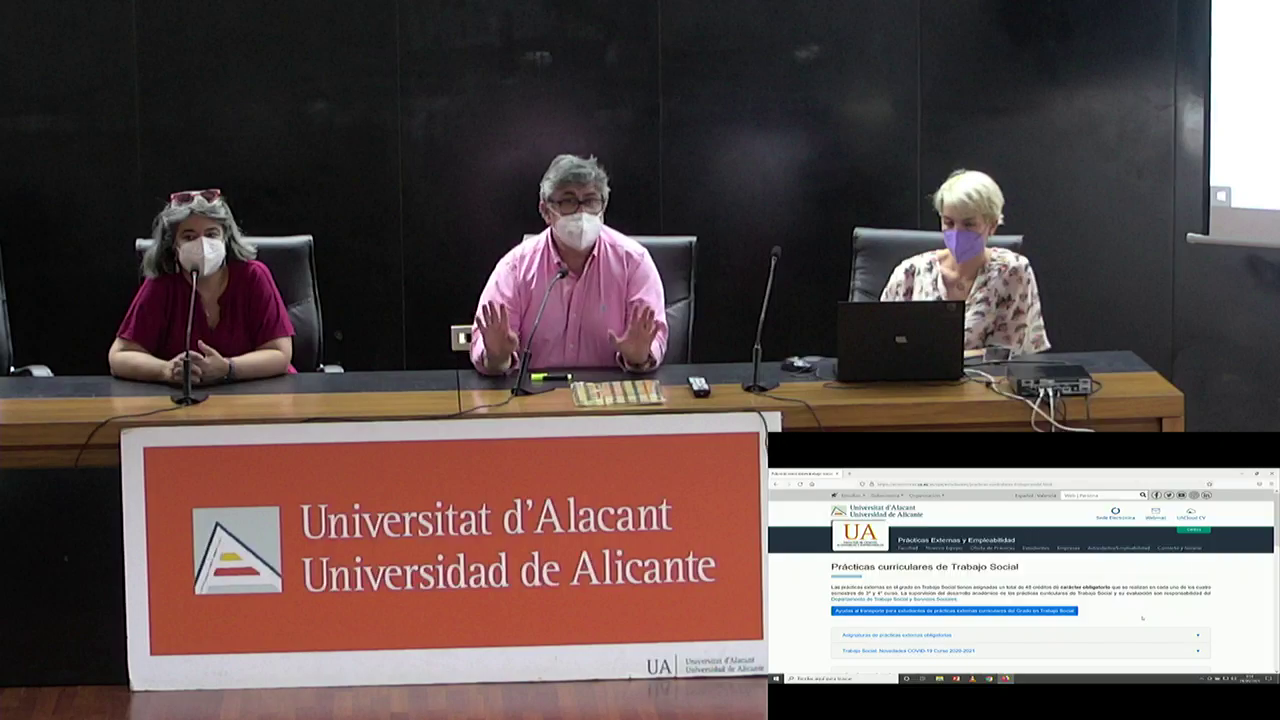Click the search magnifier icon

tap(1143, 495)
